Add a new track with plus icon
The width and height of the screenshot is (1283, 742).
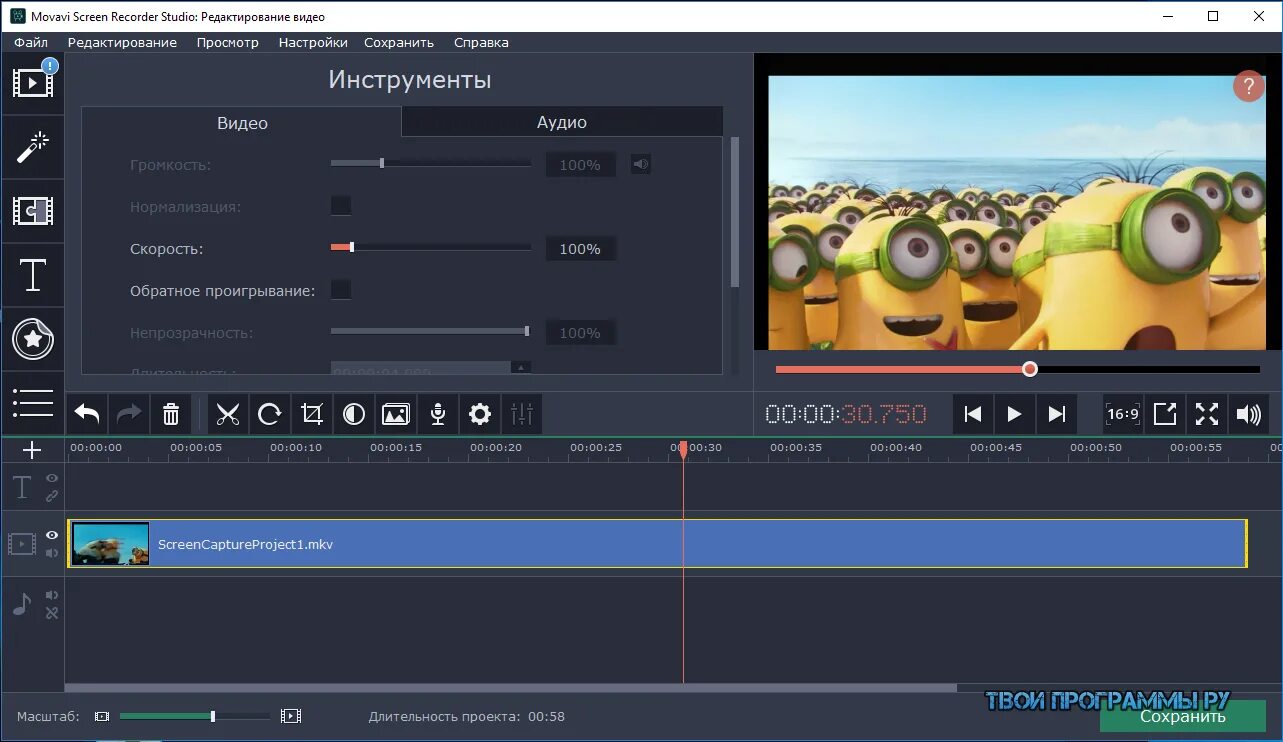32,450
